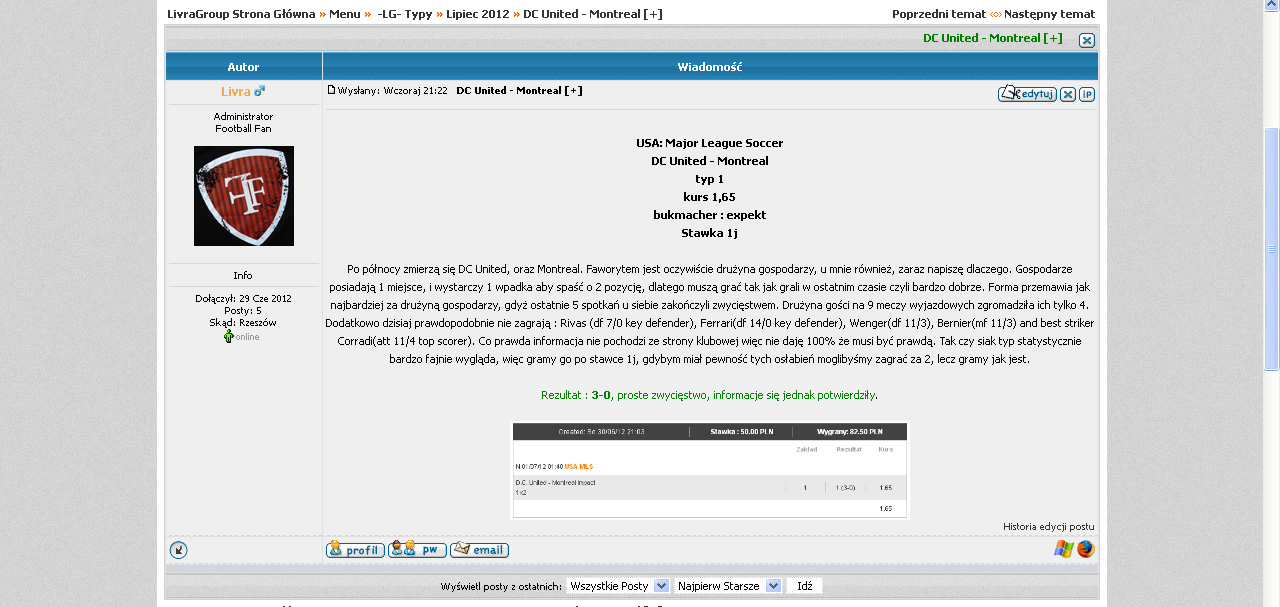The width and height of the screenshot is (1280, 607).
Task: Open the Lipiec 2012 breadcrumb link
Action: pos(478,14)
